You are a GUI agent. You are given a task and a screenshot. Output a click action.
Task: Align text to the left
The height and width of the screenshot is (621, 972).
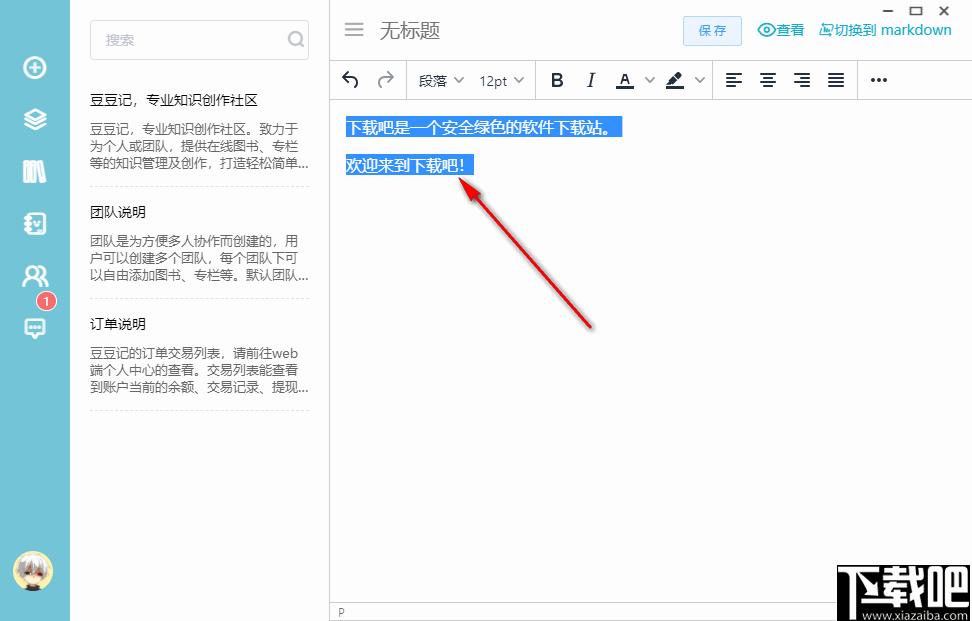(x=734, y=80)
